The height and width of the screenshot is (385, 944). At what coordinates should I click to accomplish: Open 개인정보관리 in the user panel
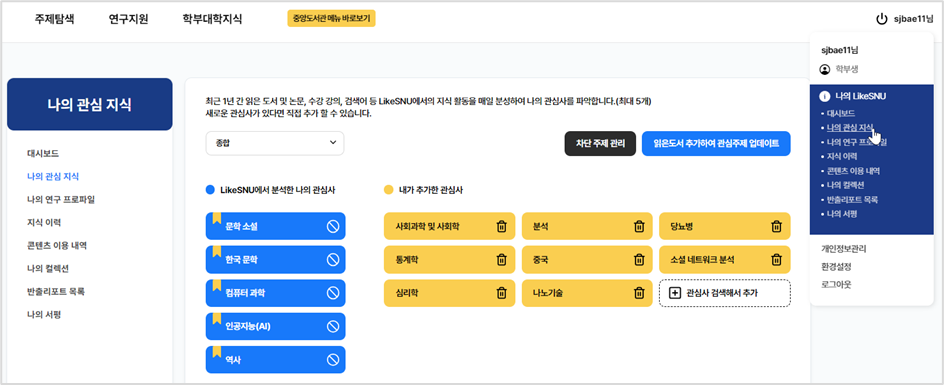(x=843, y=248)
